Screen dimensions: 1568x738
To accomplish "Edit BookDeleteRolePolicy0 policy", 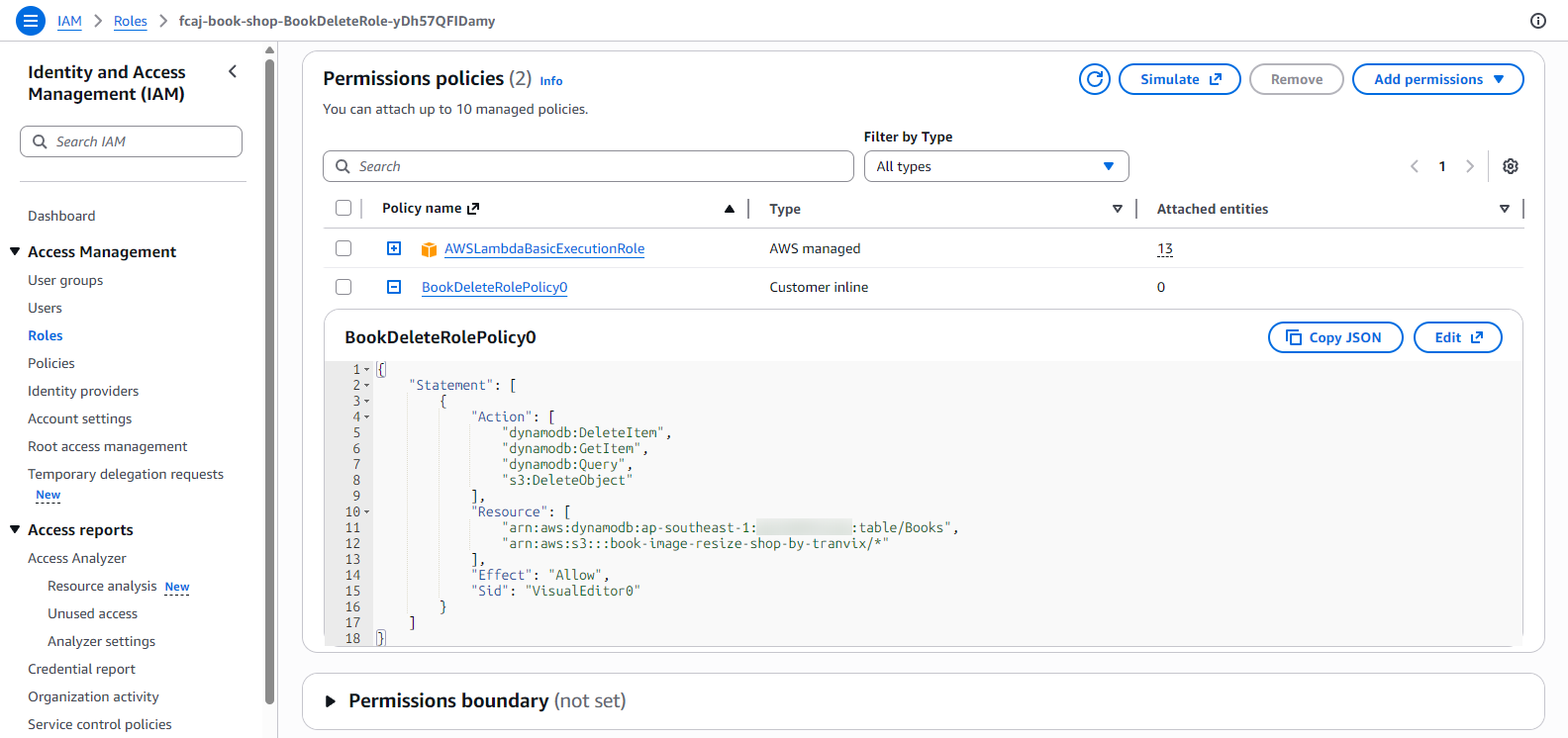I will (1457, 337).
